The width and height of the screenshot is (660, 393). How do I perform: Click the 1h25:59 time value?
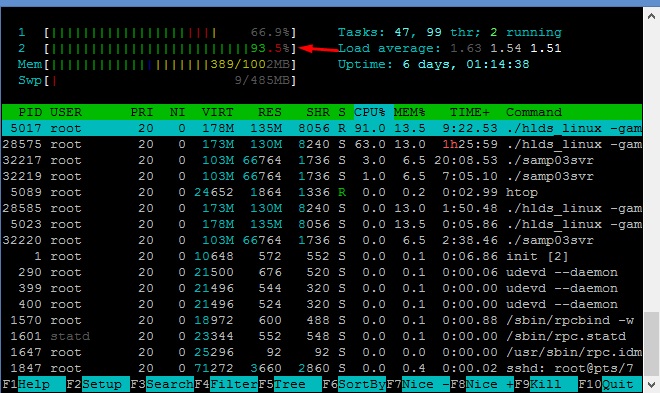pos(470,144)
